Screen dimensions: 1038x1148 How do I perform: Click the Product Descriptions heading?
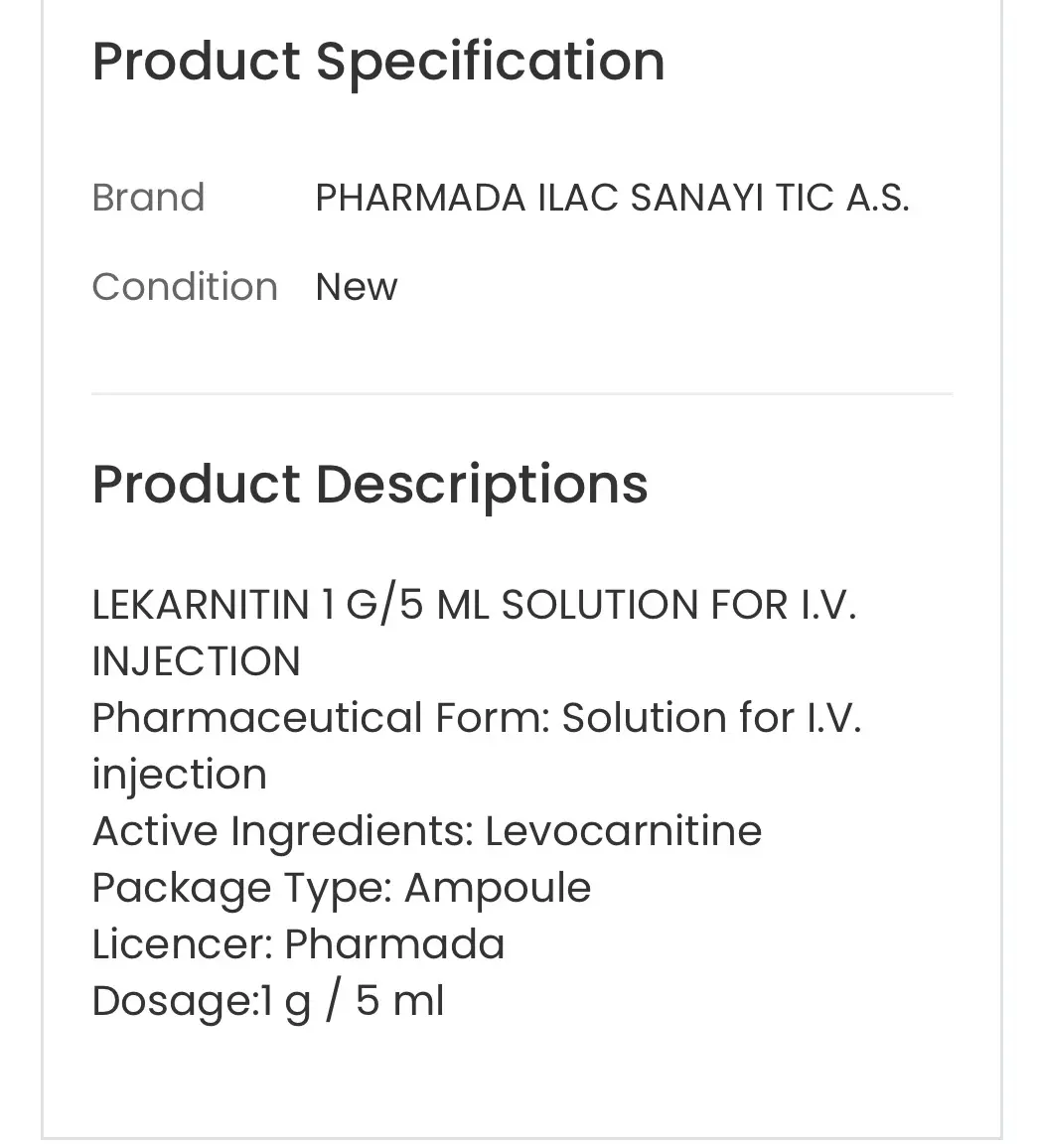370,486
